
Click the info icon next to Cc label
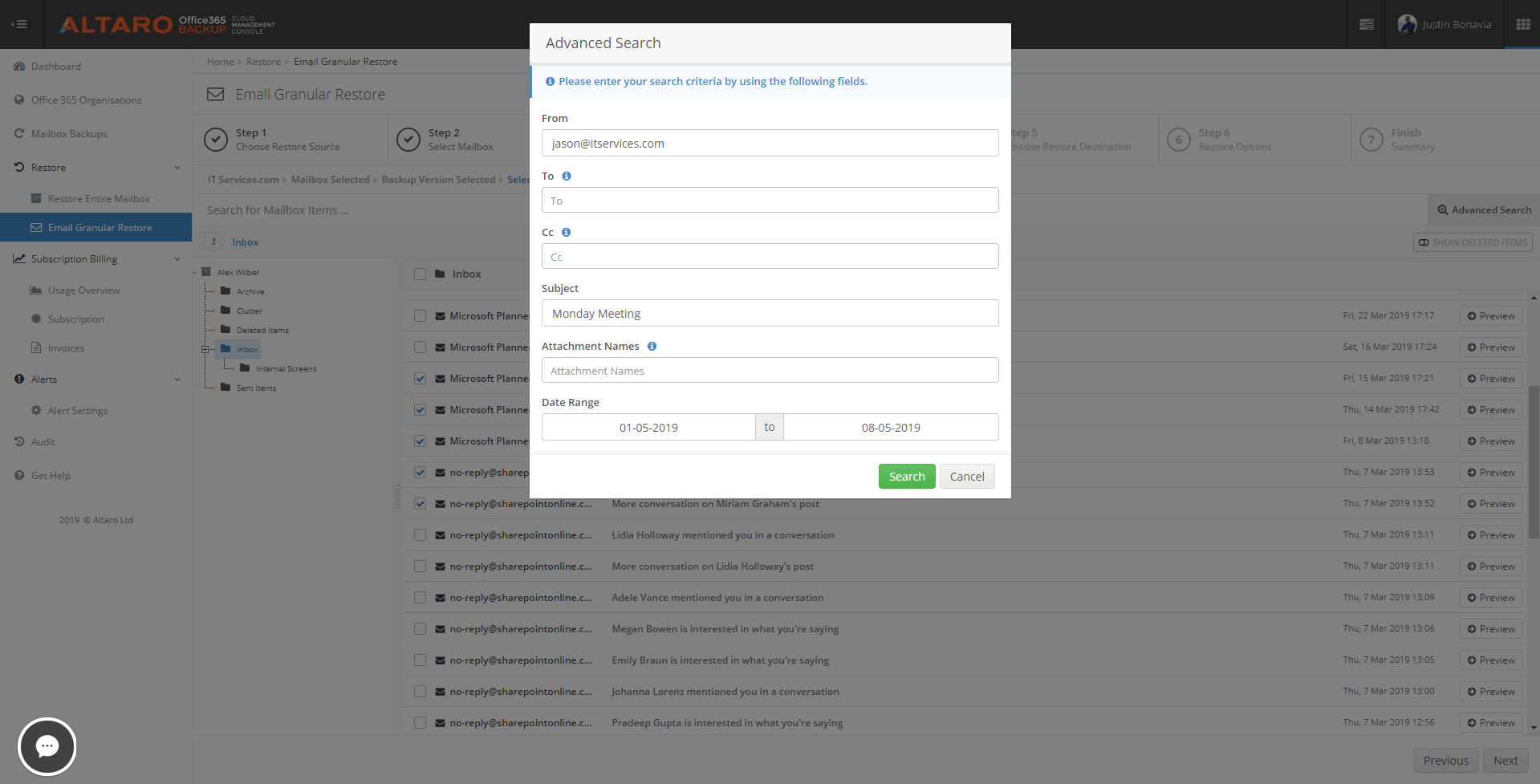566,232
